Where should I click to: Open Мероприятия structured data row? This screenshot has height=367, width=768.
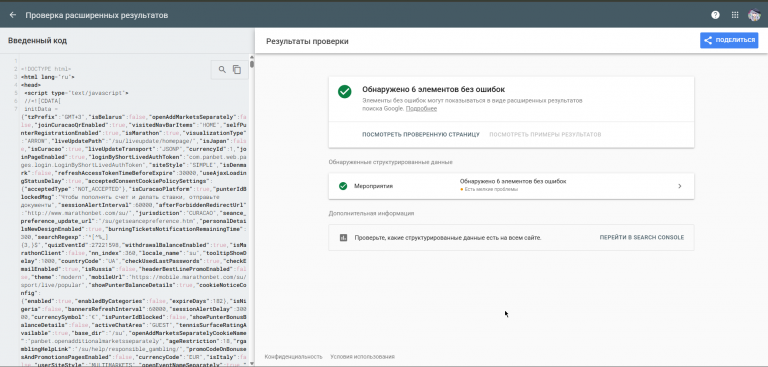511,186
